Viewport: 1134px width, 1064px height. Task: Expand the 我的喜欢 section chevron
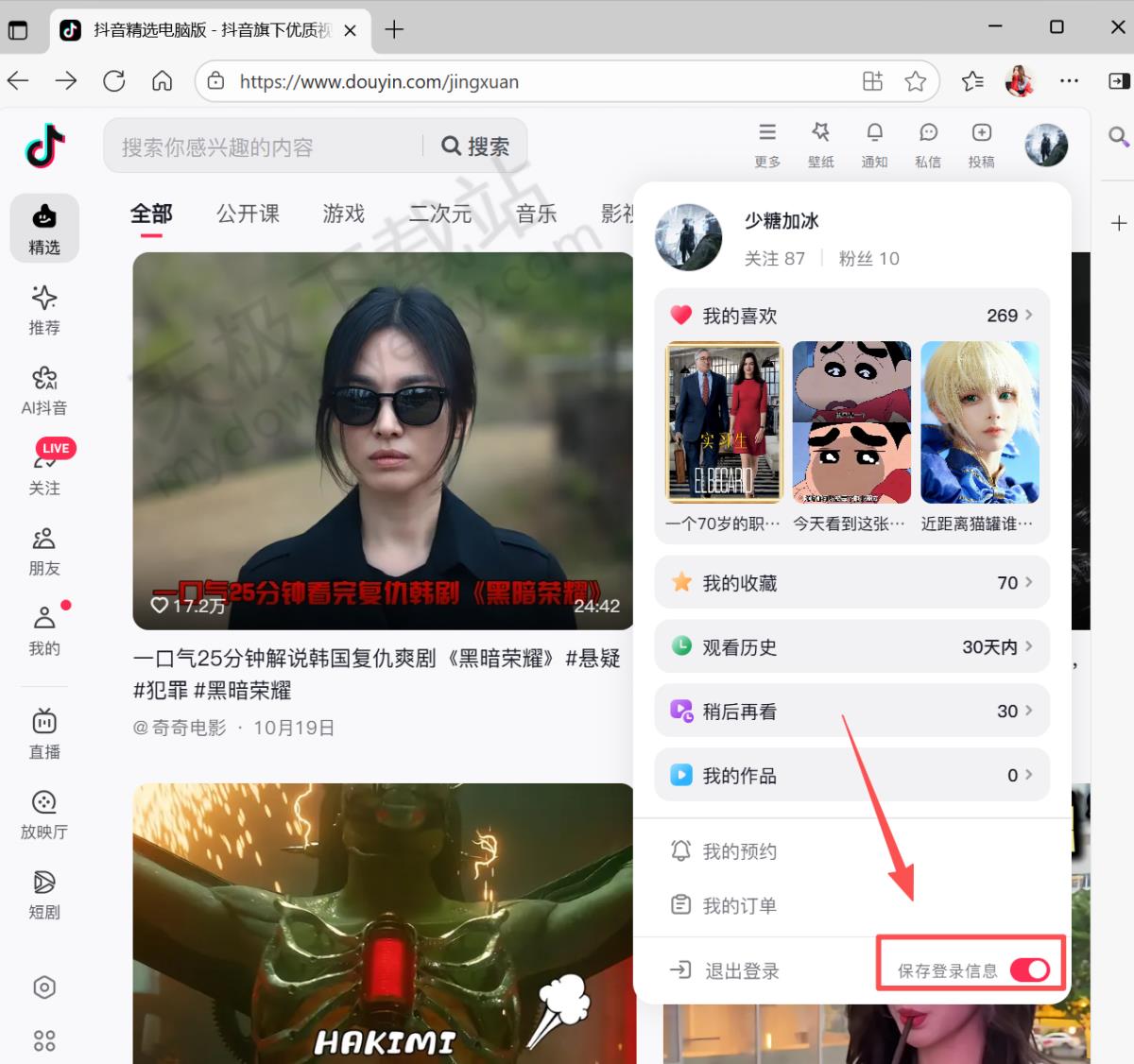tap(1028, 315)
